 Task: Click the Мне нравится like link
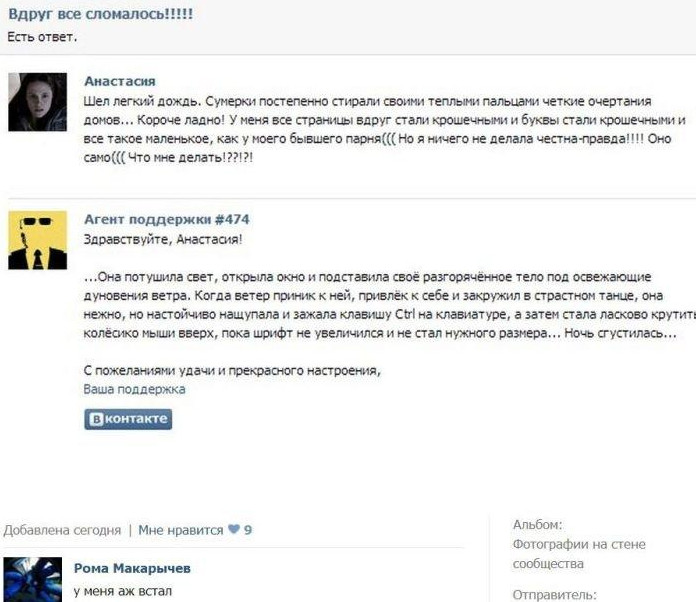point(181,530)
